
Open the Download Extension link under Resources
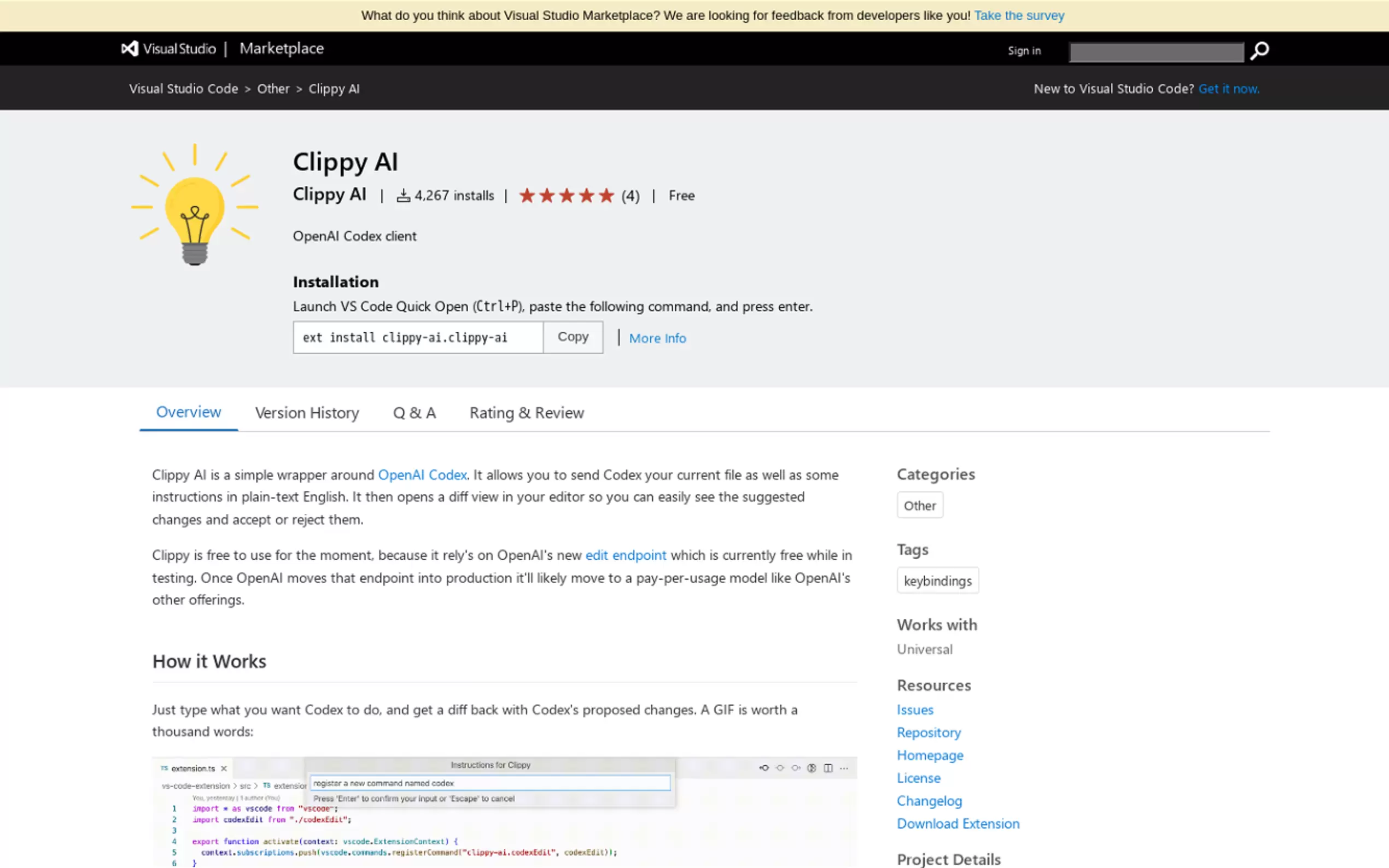[957, 823]
